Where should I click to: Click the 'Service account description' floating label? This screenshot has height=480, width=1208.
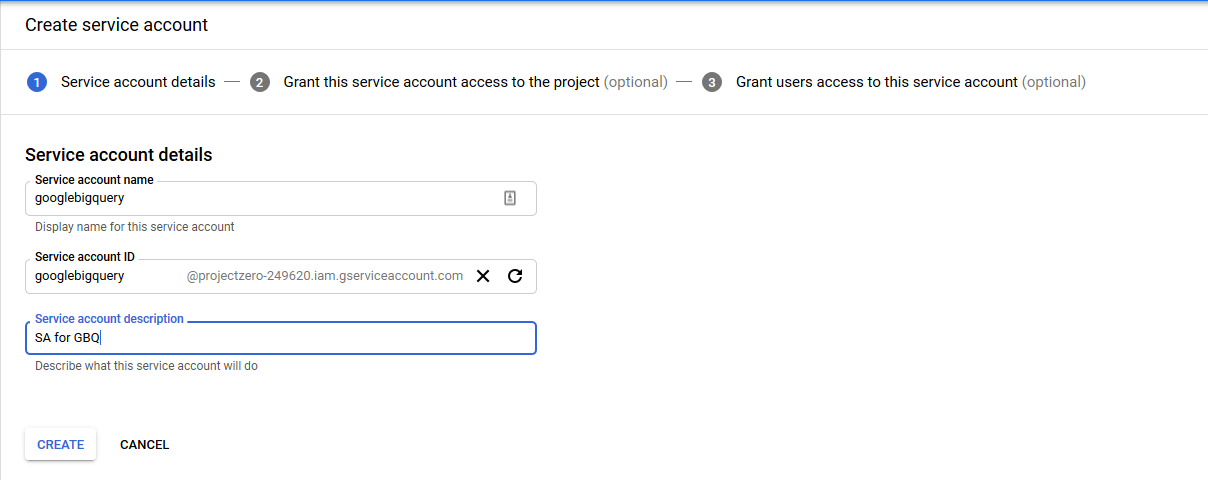click(109, 319)
